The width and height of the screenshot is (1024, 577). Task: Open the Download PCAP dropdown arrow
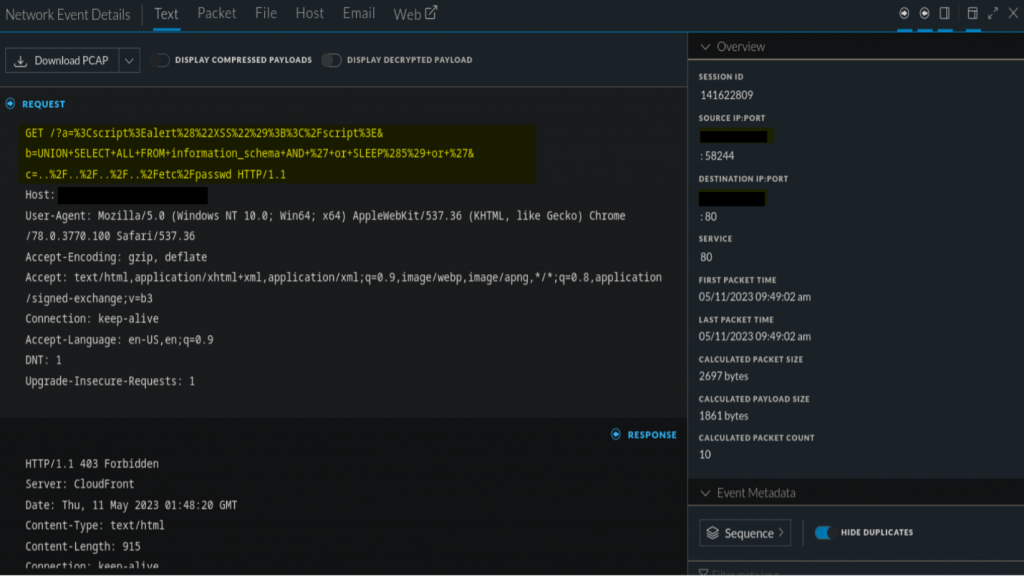(x=128, y=61)
